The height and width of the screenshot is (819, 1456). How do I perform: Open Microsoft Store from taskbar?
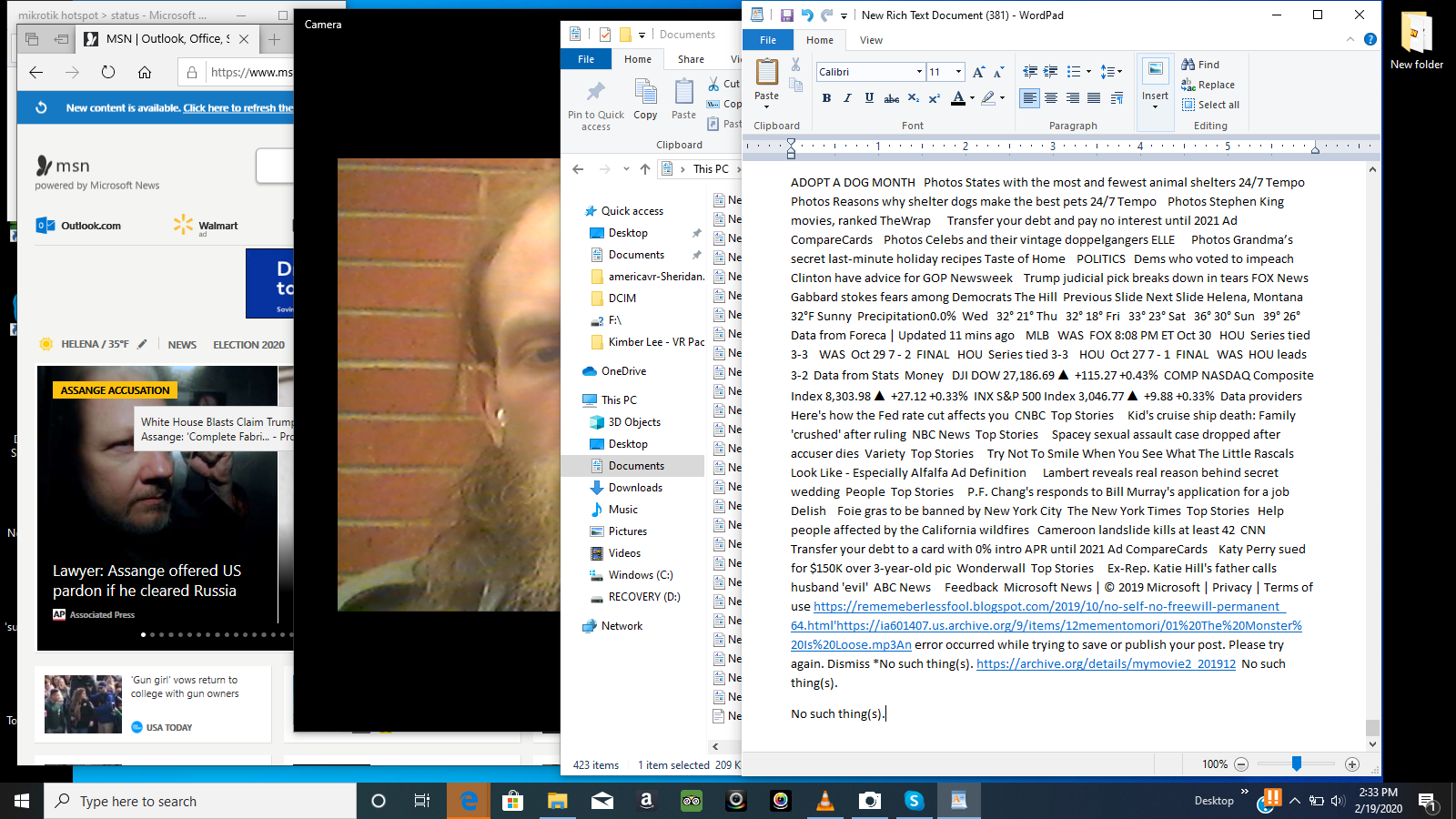513,801
